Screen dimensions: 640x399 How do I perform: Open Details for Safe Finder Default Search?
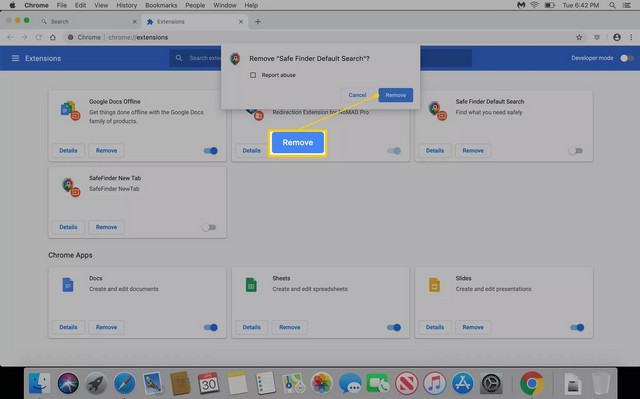[x=435, y=151]
